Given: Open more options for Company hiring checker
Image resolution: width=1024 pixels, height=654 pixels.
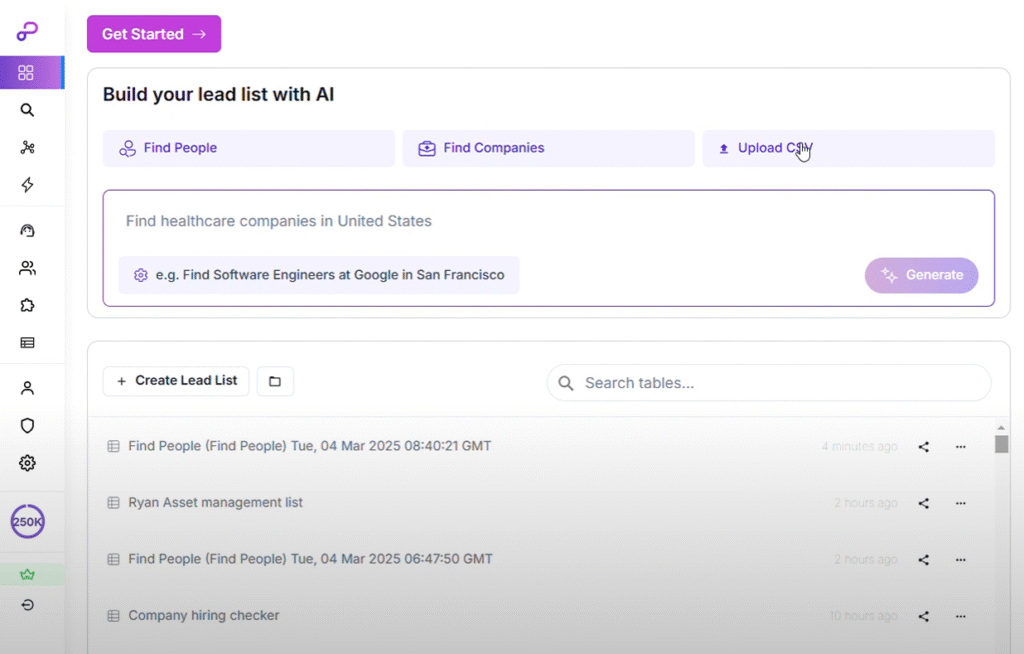Looking at the screenshot, I should coord(960,616).
